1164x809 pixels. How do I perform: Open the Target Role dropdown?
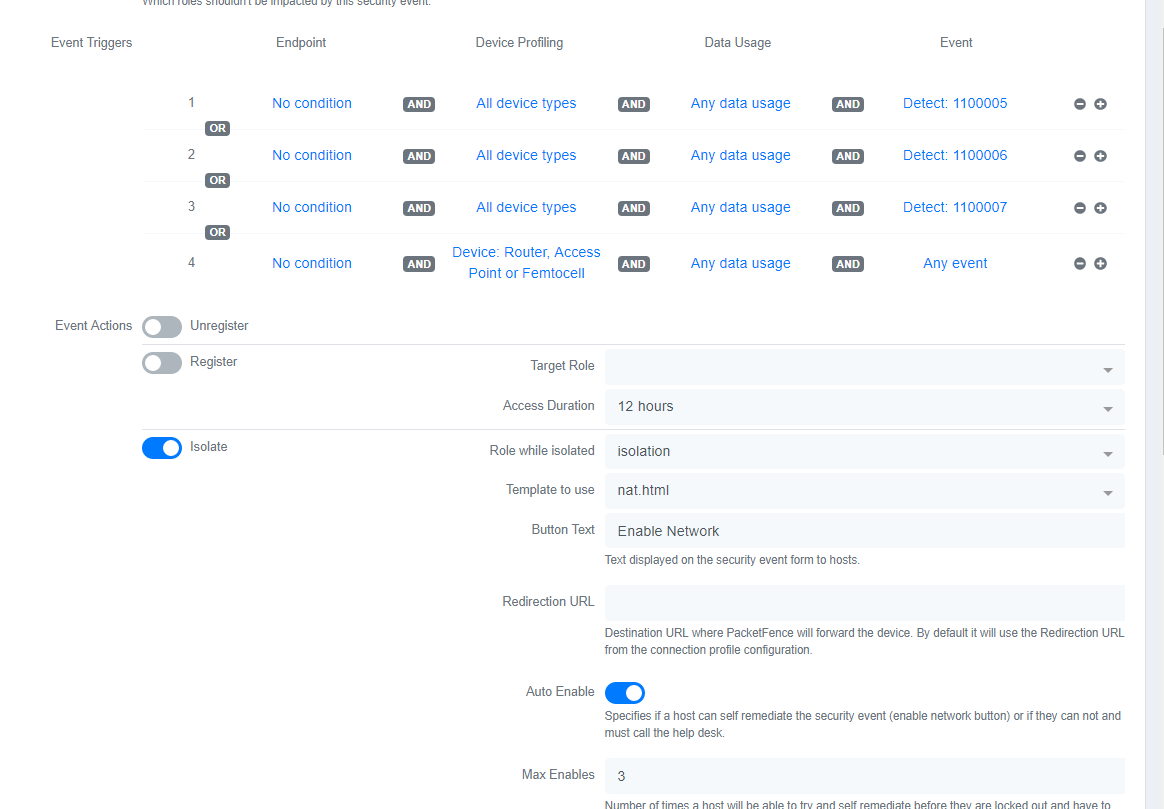[x=864, y=367]
